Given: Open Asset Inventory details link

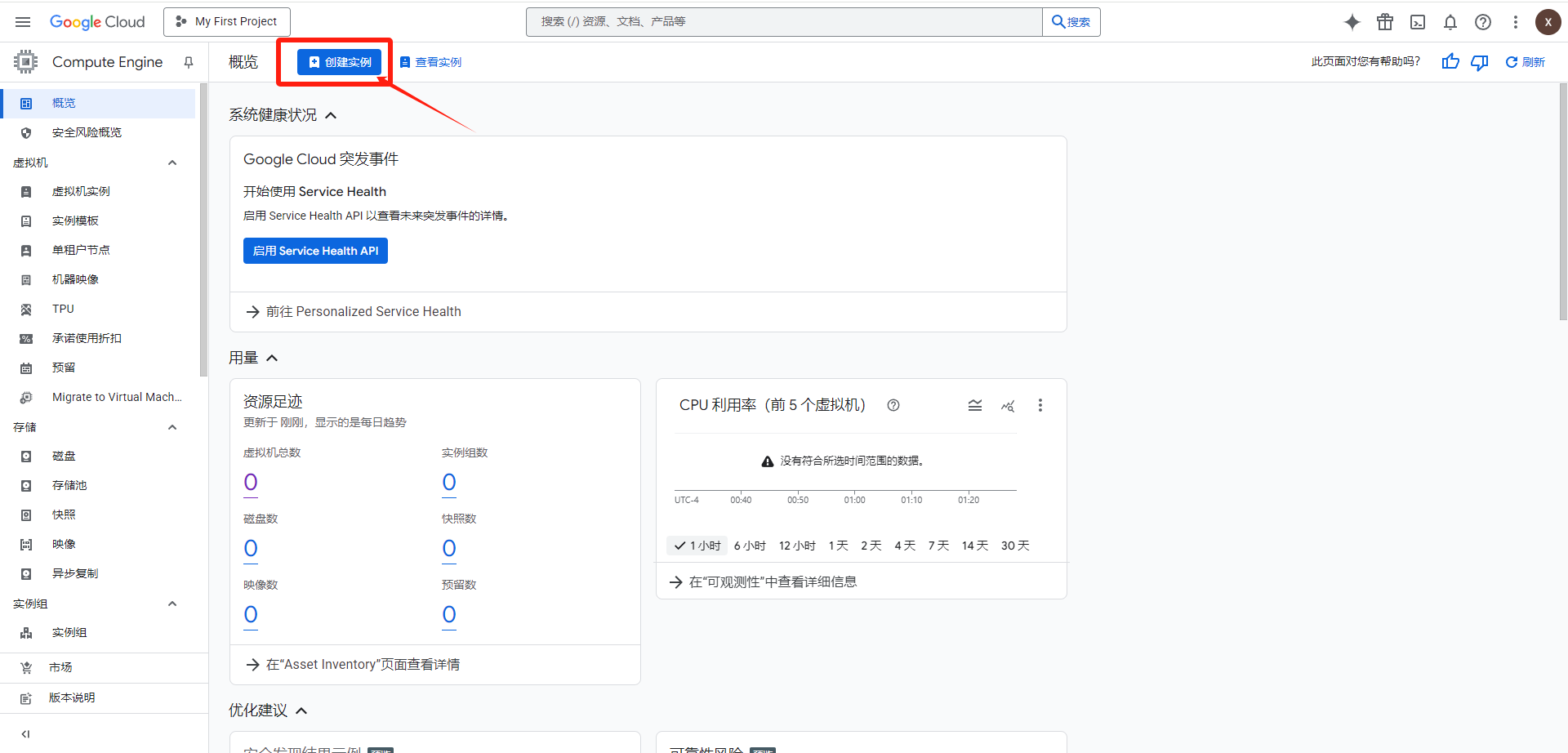Looking at the screenshot, I should [x=353, y=665].
